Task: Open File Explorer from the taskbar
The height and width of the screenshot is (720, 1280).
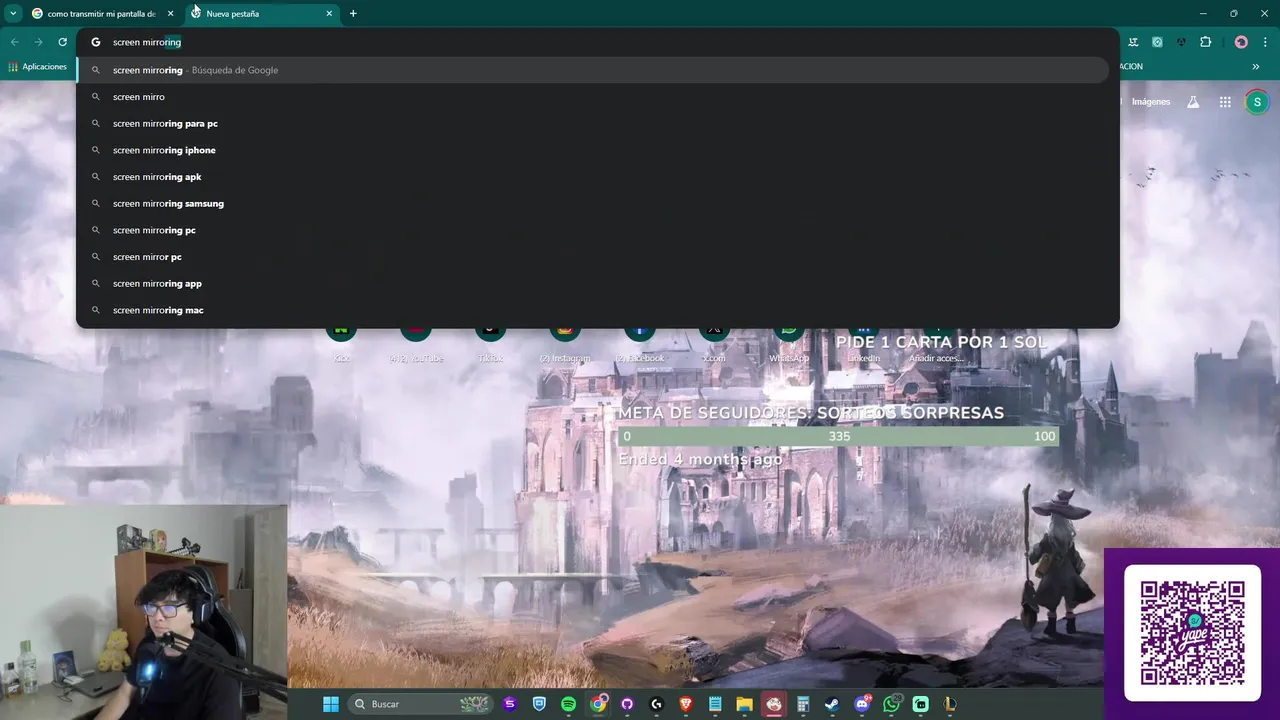Action: click(744, 704)
